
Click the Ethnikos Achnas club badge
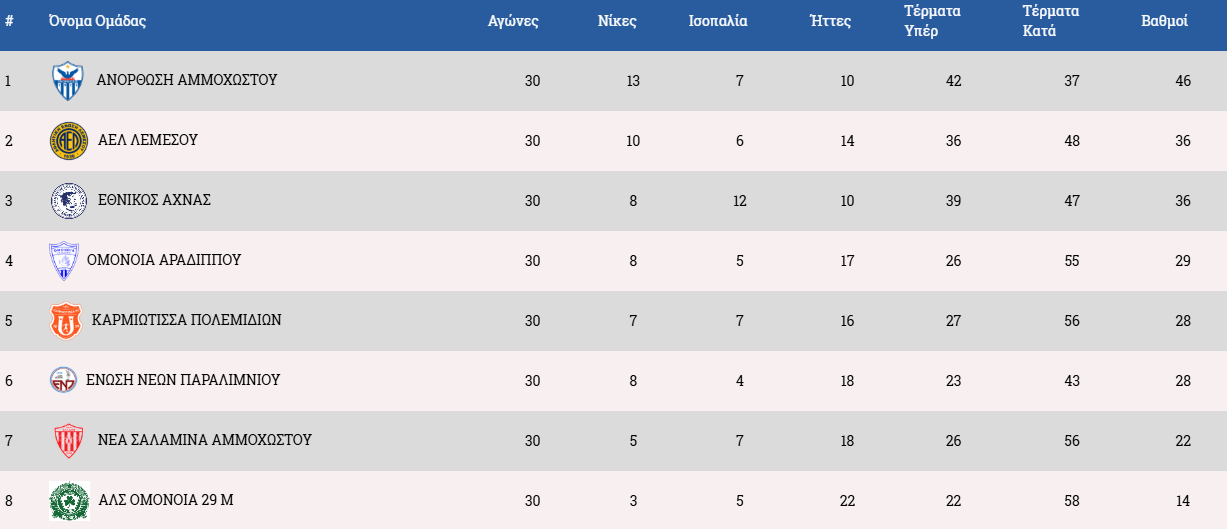[x=68, y=201]
